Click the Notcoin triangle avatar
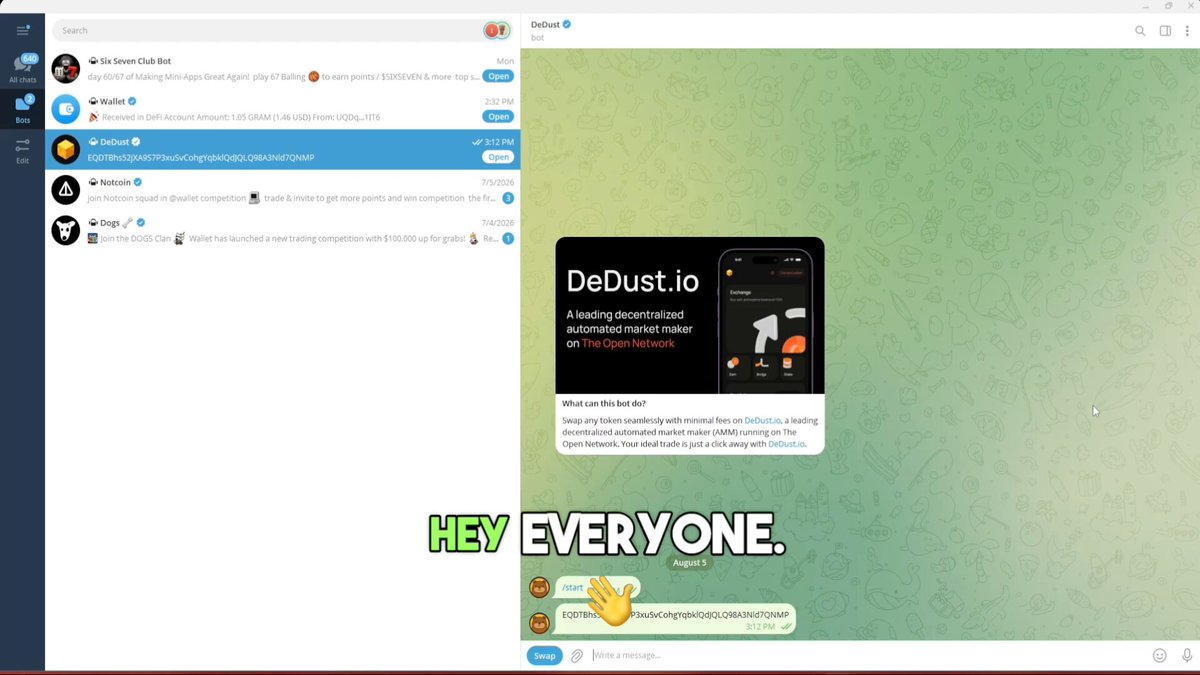Screen dimensions: 1200x675 tap(66, 190)
